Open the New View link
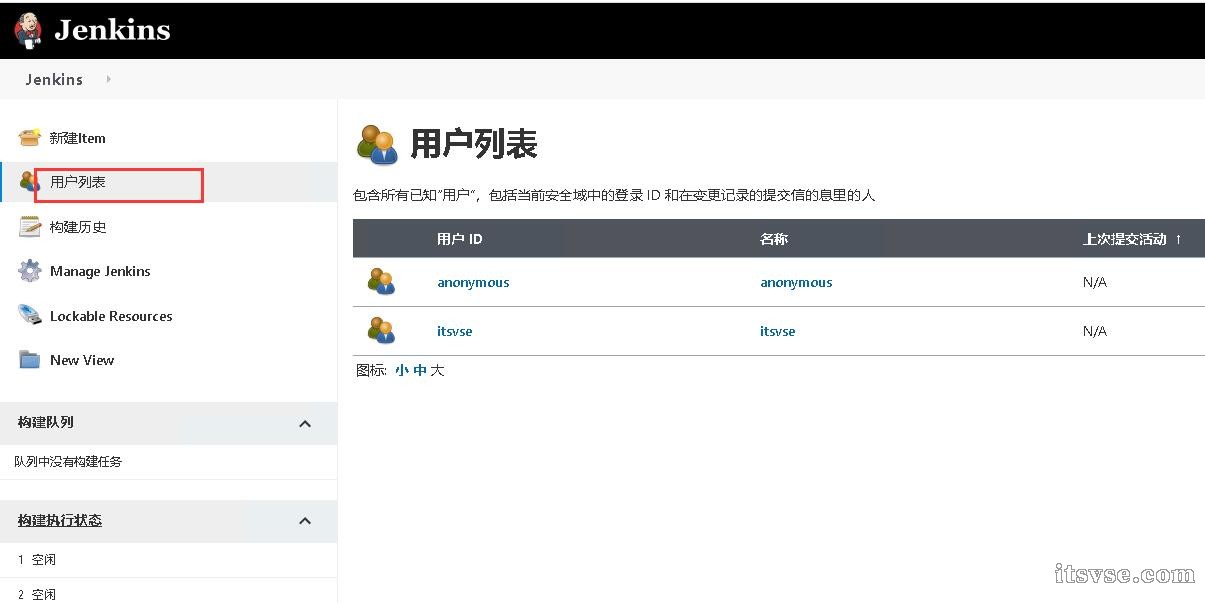This screenshot has height=603, width=1205. [x=82, y=360]
